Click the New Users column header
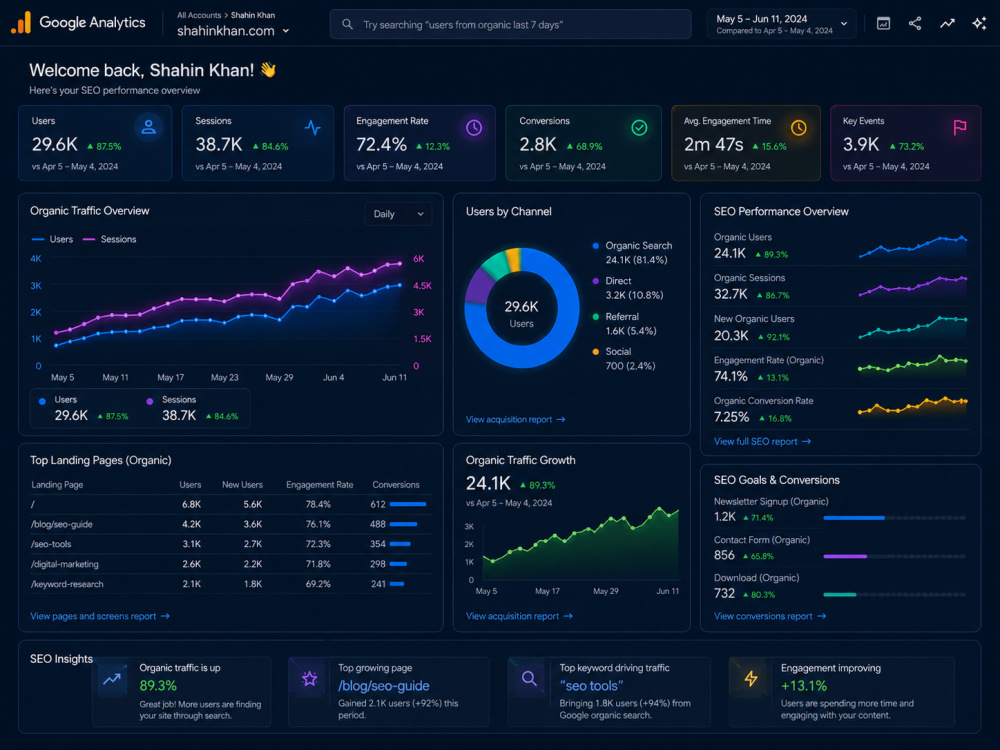The width and height of the screenshot is (1000, 750). [x=242, y=485]
